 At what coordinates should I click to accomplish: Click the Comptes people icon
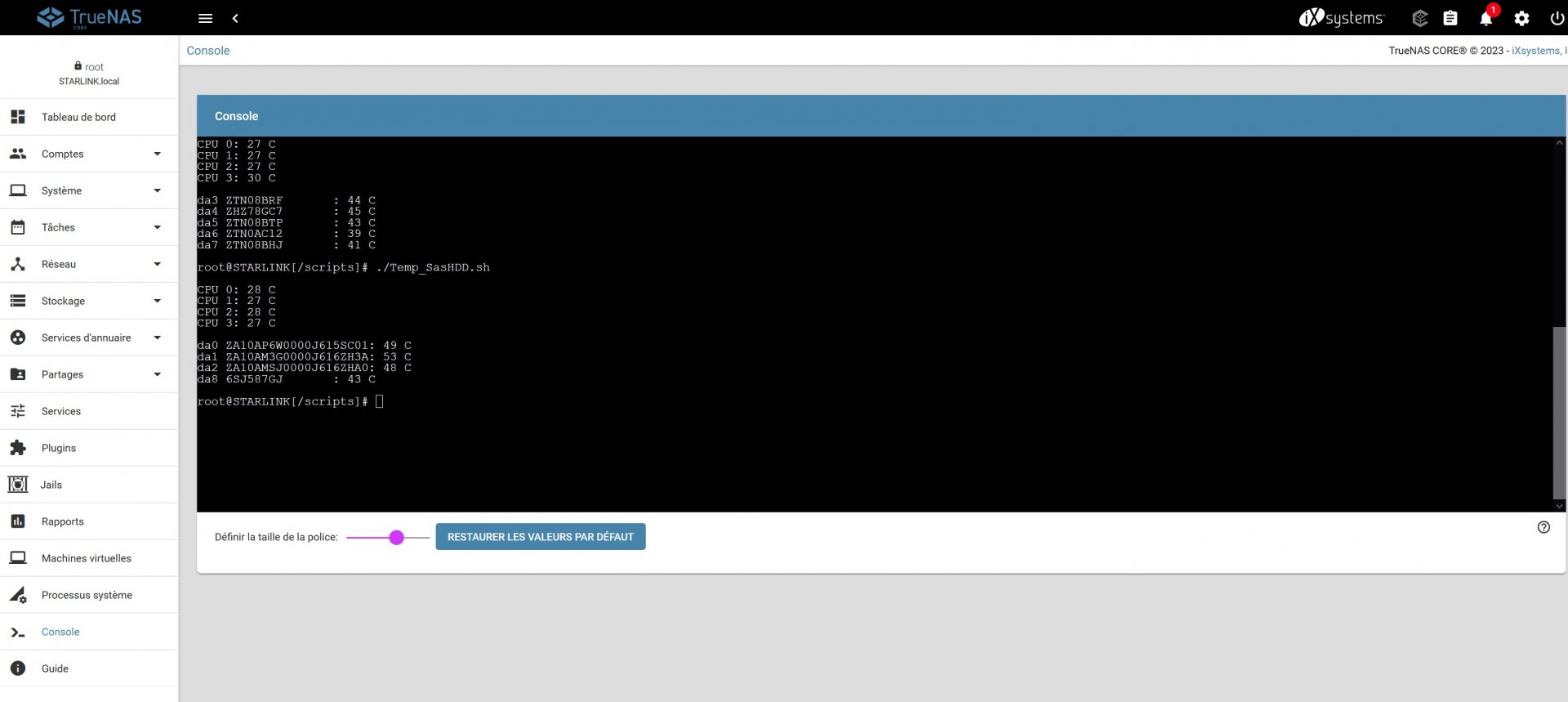pos(18,154)
